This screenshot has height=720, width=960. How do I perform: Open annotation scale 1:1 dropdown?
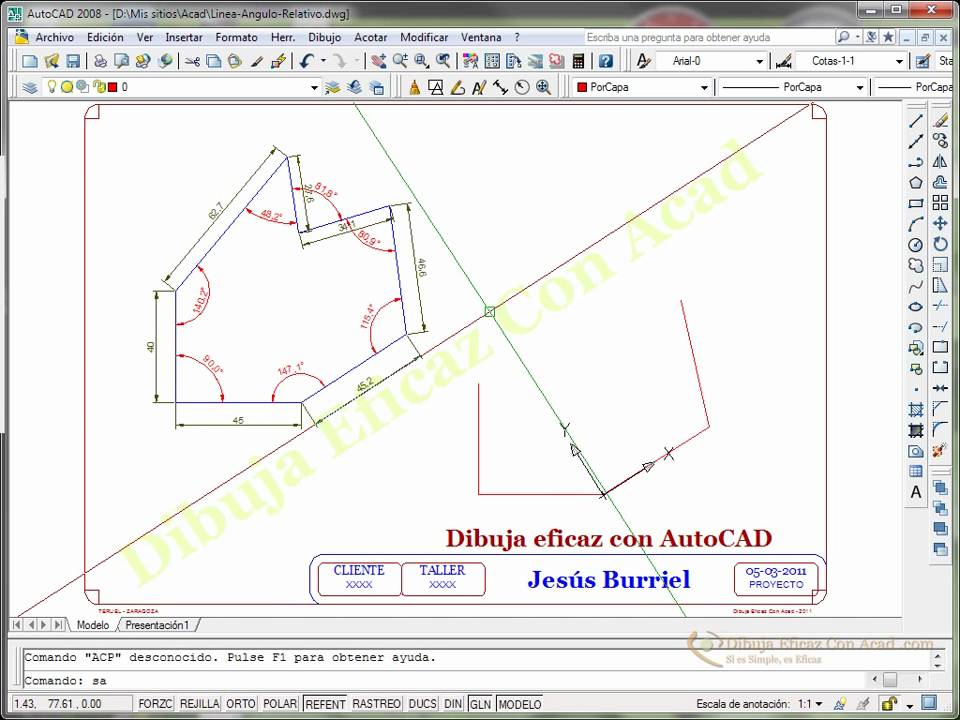point(819,704)
